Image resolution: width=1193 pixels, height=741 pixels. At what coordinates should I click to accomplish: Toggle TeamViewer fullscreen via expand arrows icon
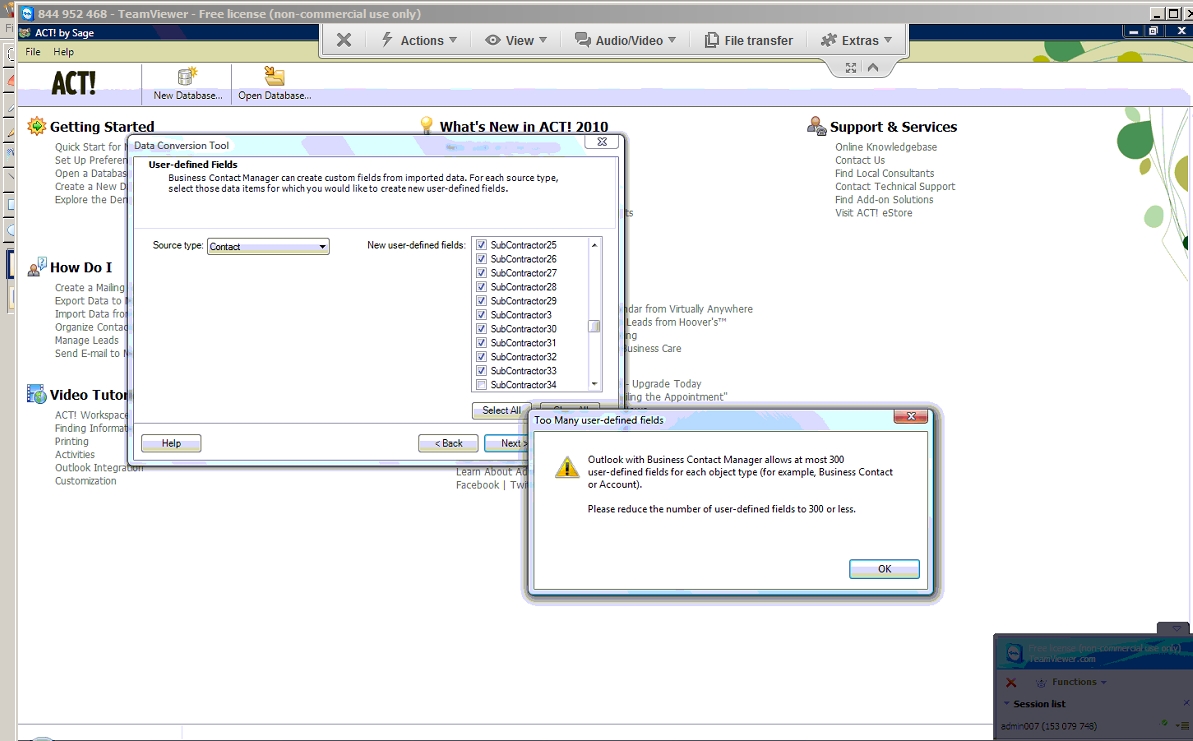pyautogui.click(x=851, y=68)
